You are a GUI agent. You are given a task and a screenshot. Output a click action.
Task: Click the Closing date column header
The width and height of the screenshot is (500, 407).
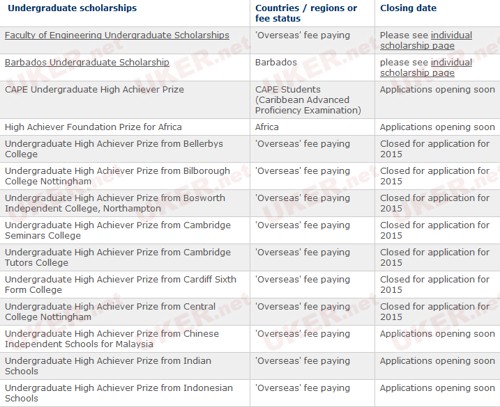[x=408, y=8]
